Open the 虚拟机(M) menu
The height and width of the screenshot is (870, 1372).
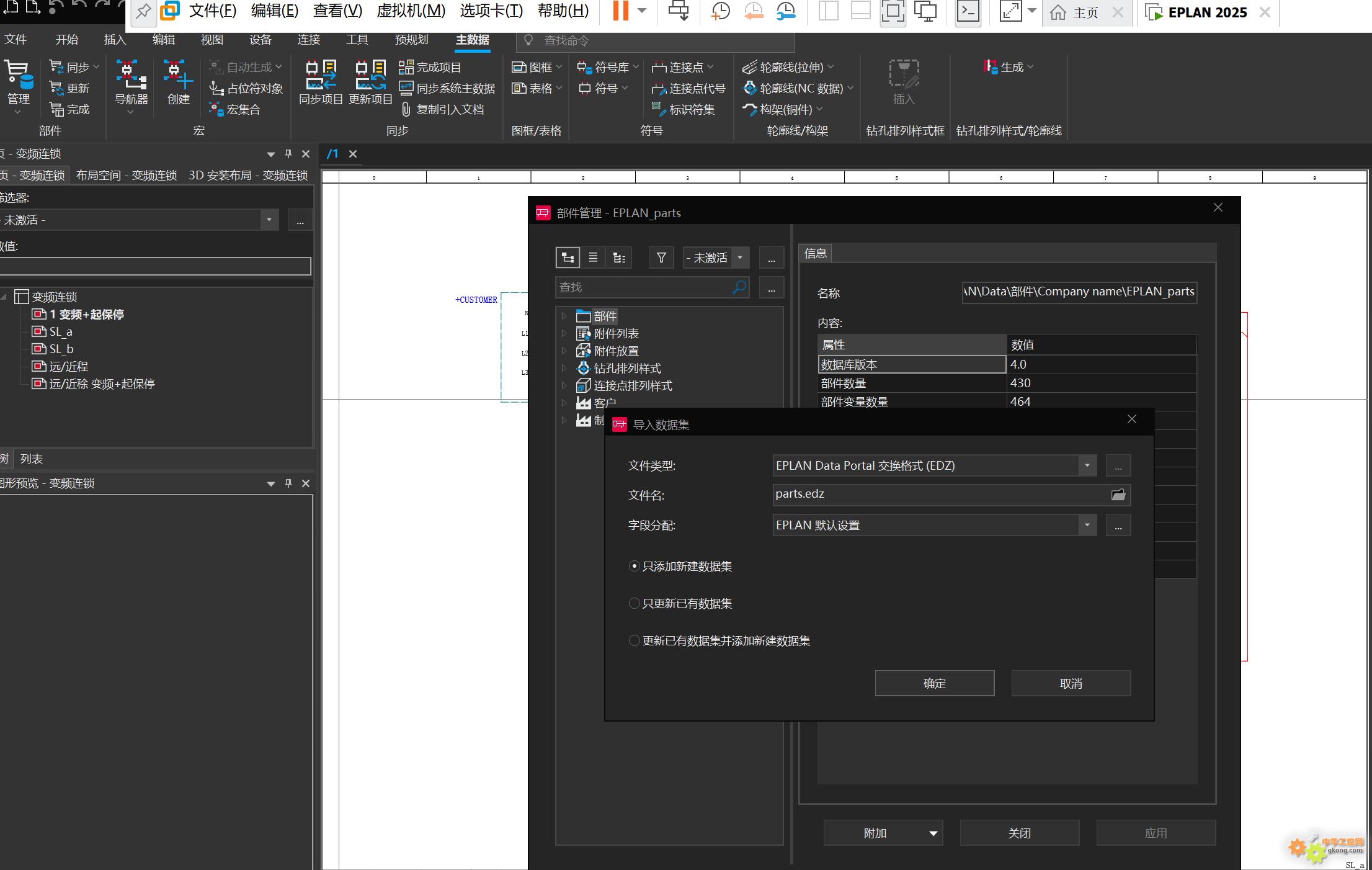point(411,11)
